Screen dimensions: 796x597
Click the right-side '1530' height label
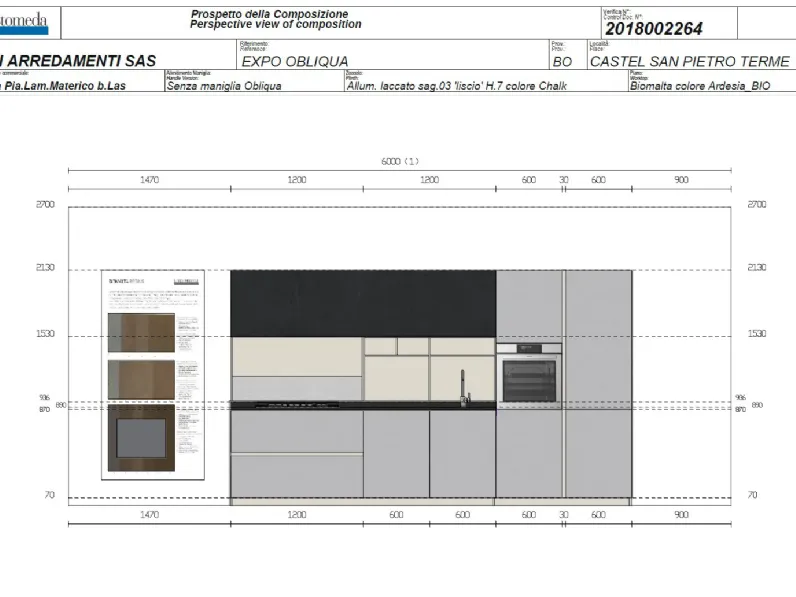coord(756,334)
